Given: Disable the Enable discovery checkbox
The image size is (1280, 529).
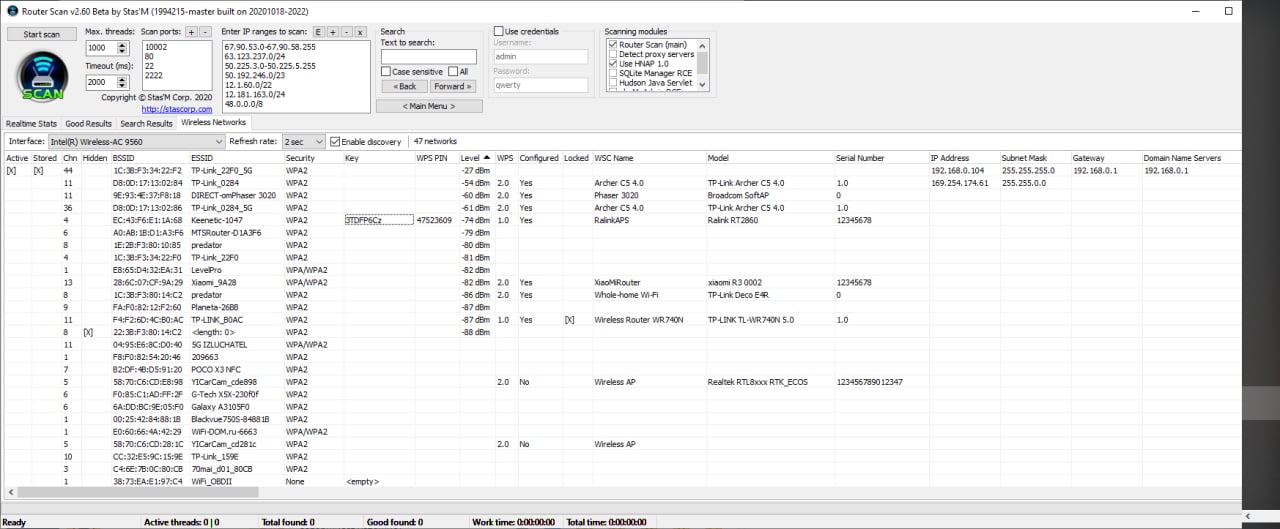Looking at the screenshot, I should tap(335, 142).
